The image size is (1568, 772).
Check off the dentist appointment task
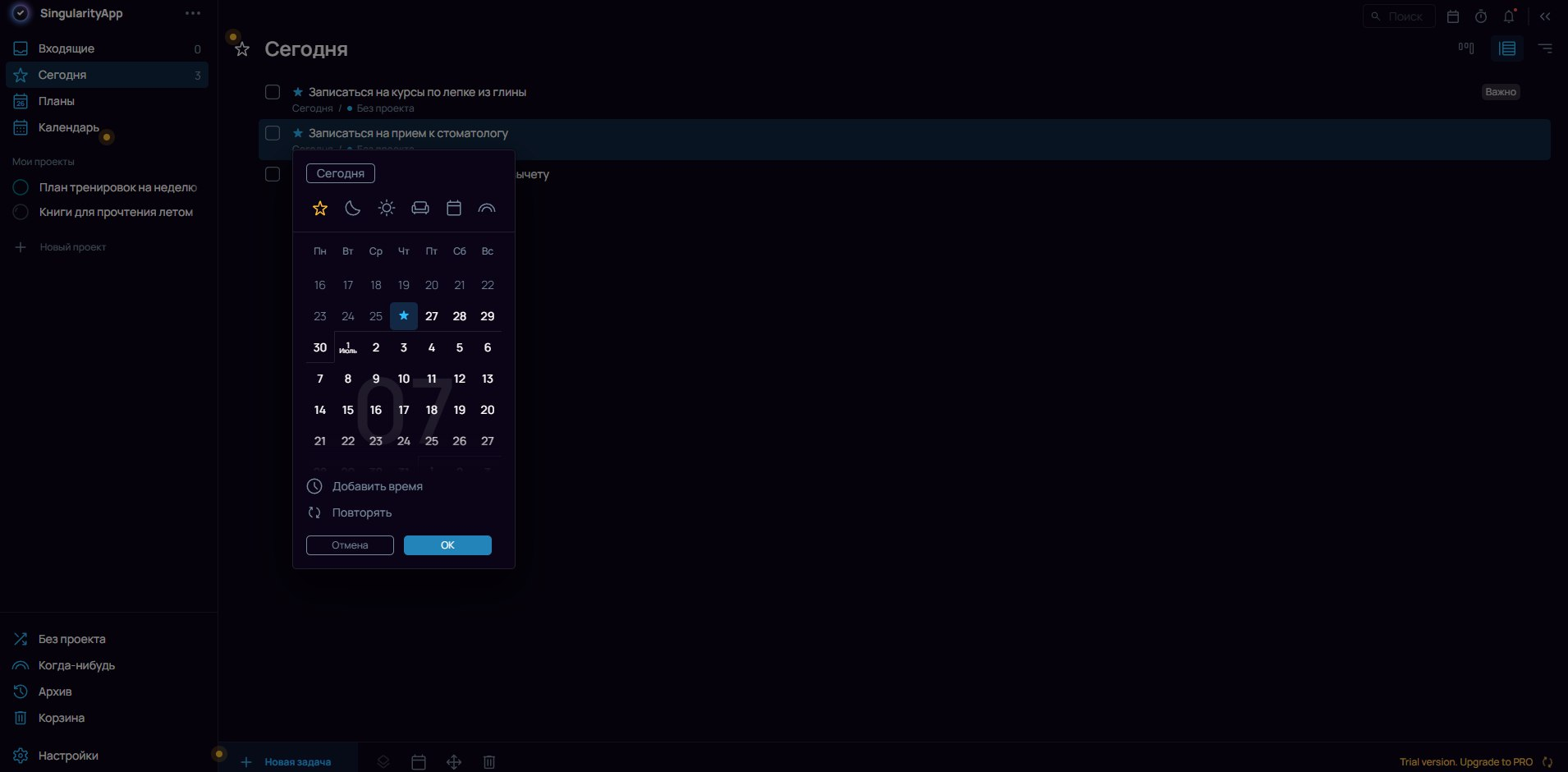pyautogui.click(x=272, y=133)
